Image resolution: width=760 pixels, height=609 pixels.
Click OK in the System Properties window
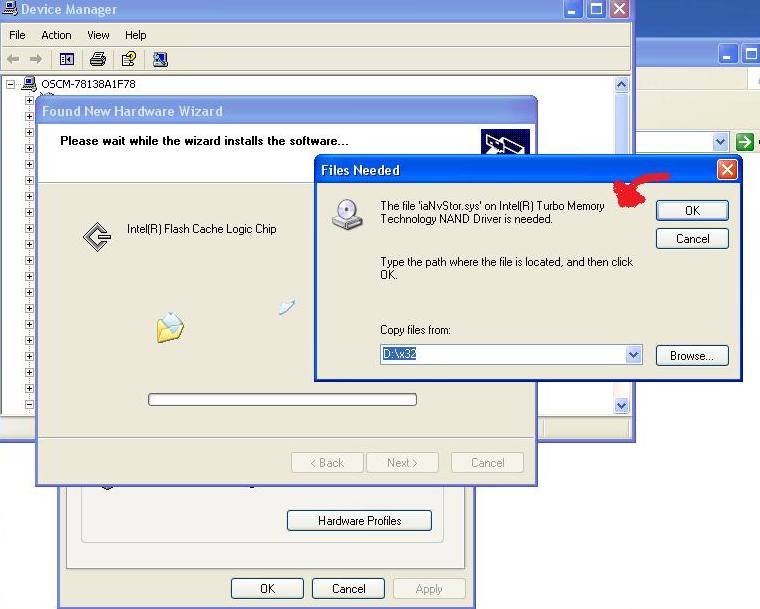click(267, 588)
